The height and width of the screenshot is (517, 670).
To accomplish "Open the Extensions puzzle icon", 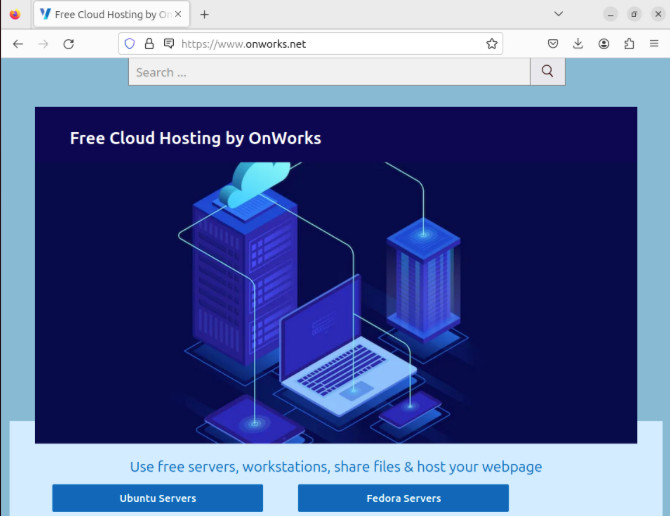I will coord(629,44).
